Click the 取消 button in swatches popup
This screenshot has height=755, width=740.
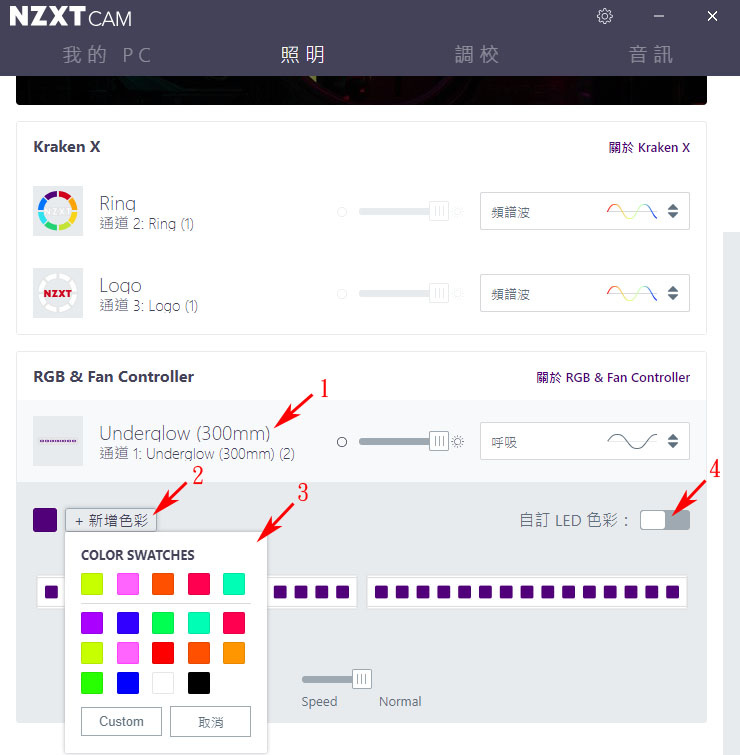(x=210, y=721)
